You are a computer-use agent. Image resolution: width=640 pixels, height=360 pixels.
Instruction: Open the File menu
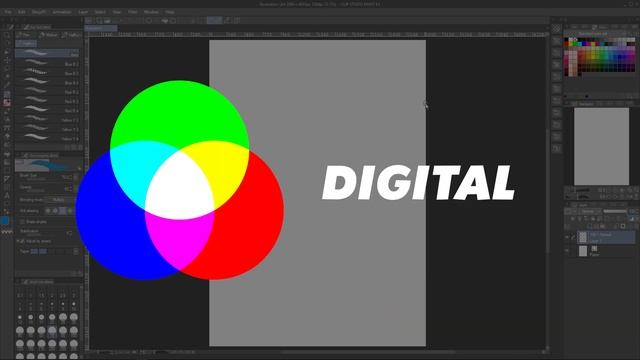(8, 12)
